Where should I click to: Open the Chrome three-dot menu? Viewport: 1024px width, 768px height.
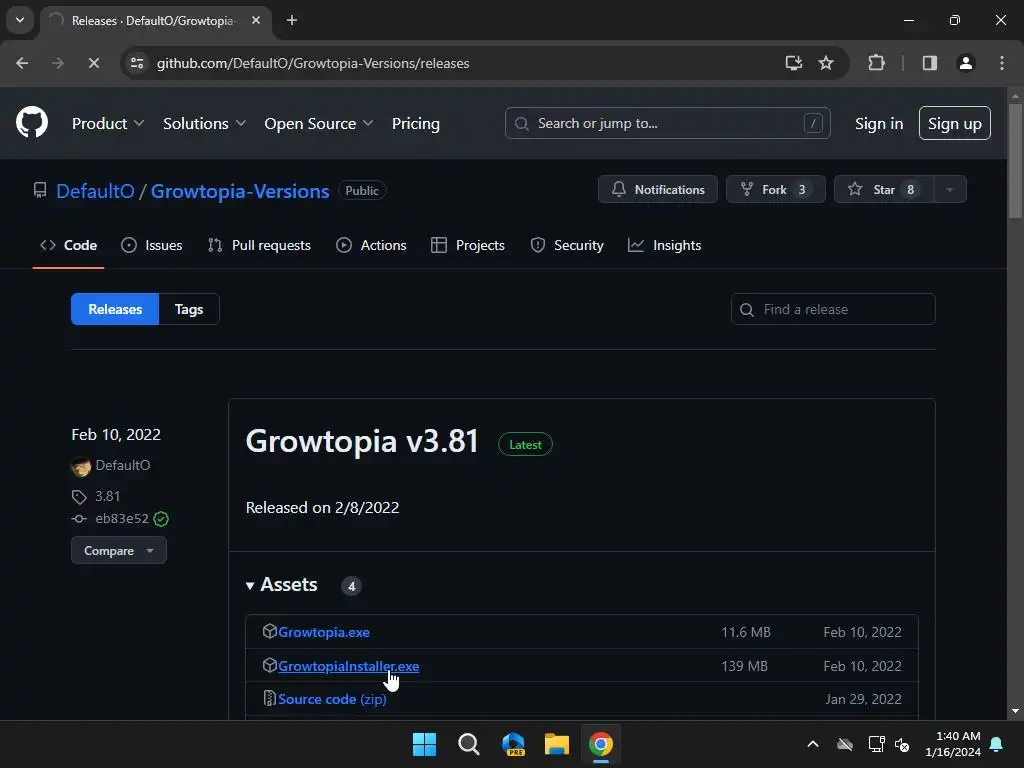[1002, 63]
